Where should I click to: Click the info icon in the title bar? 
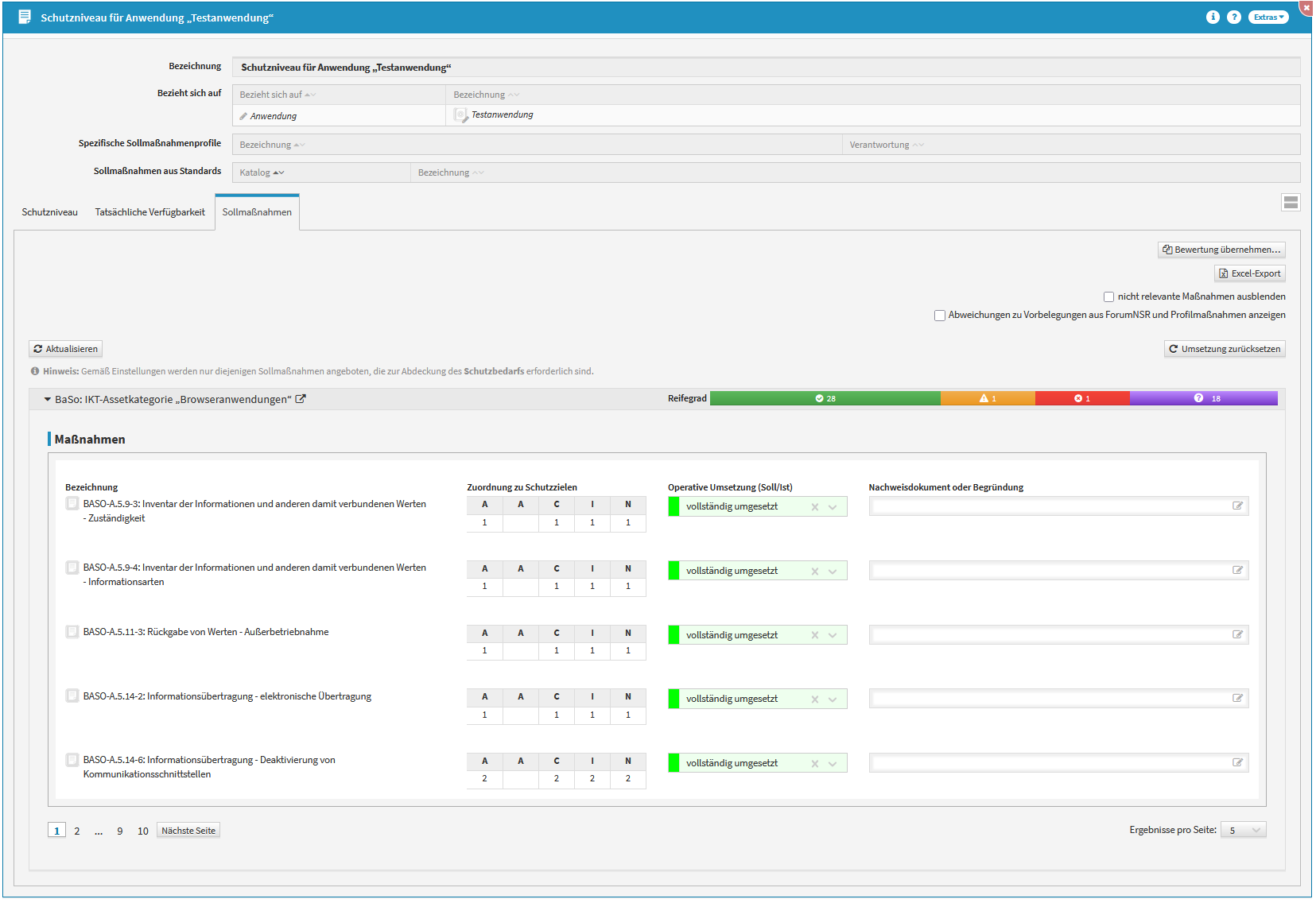tap(1212, 17)
